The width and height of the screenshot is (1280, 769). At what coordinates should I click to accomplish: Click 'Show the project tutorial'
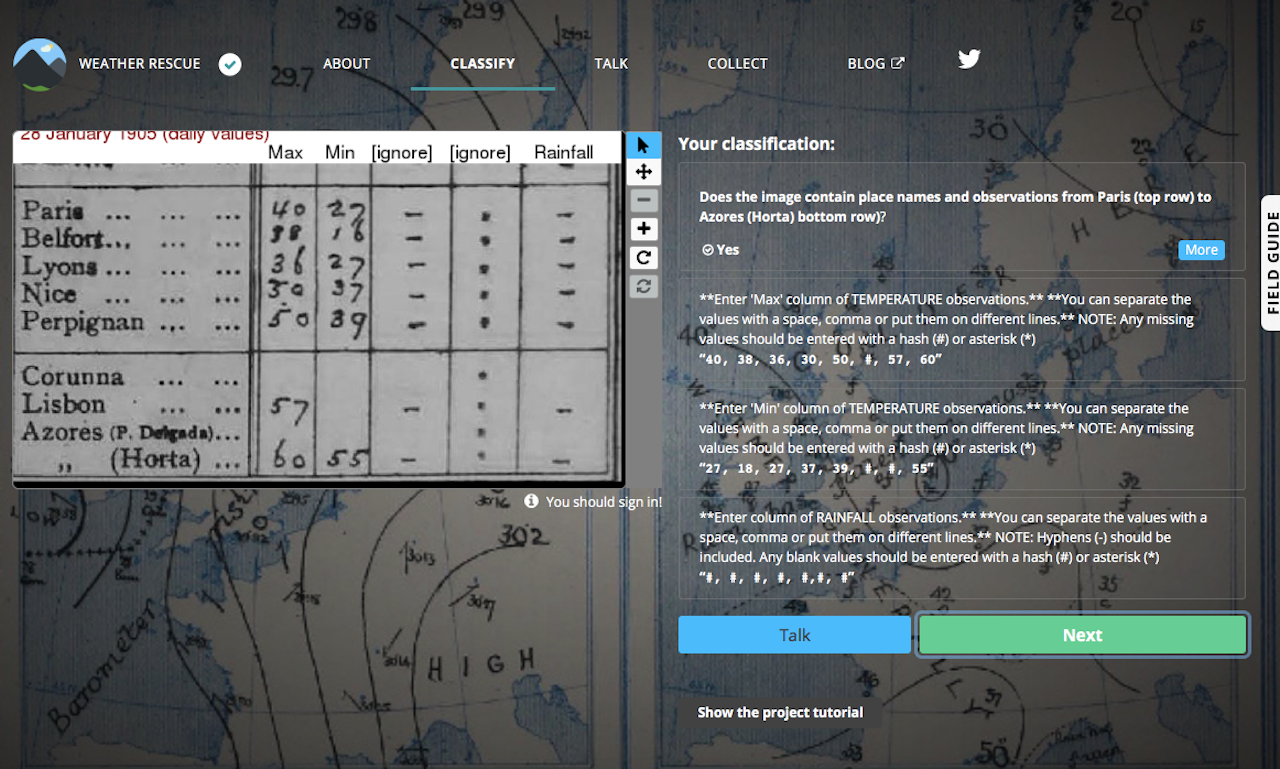click(x=780, y=712)
